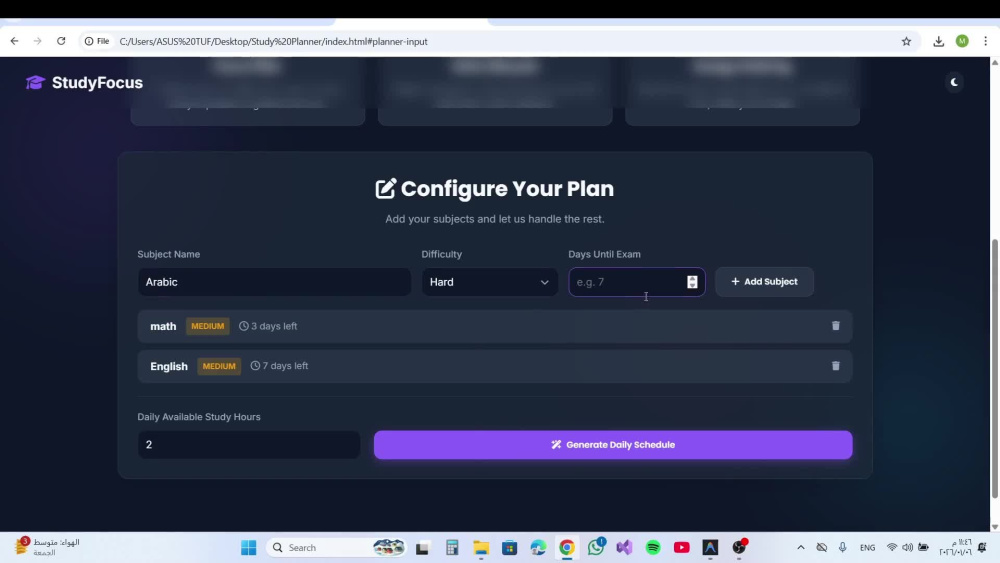The width and height of the screenshot is (1000, 563).
Task: Open the taskbar clock and date
Action: (x=955, y=547)
